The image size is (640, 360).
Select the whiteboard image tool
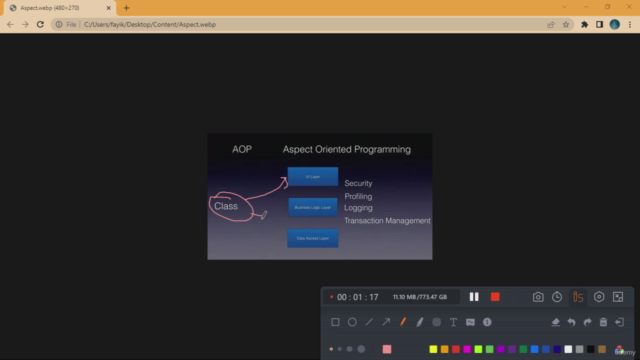[x=470, y=322]
